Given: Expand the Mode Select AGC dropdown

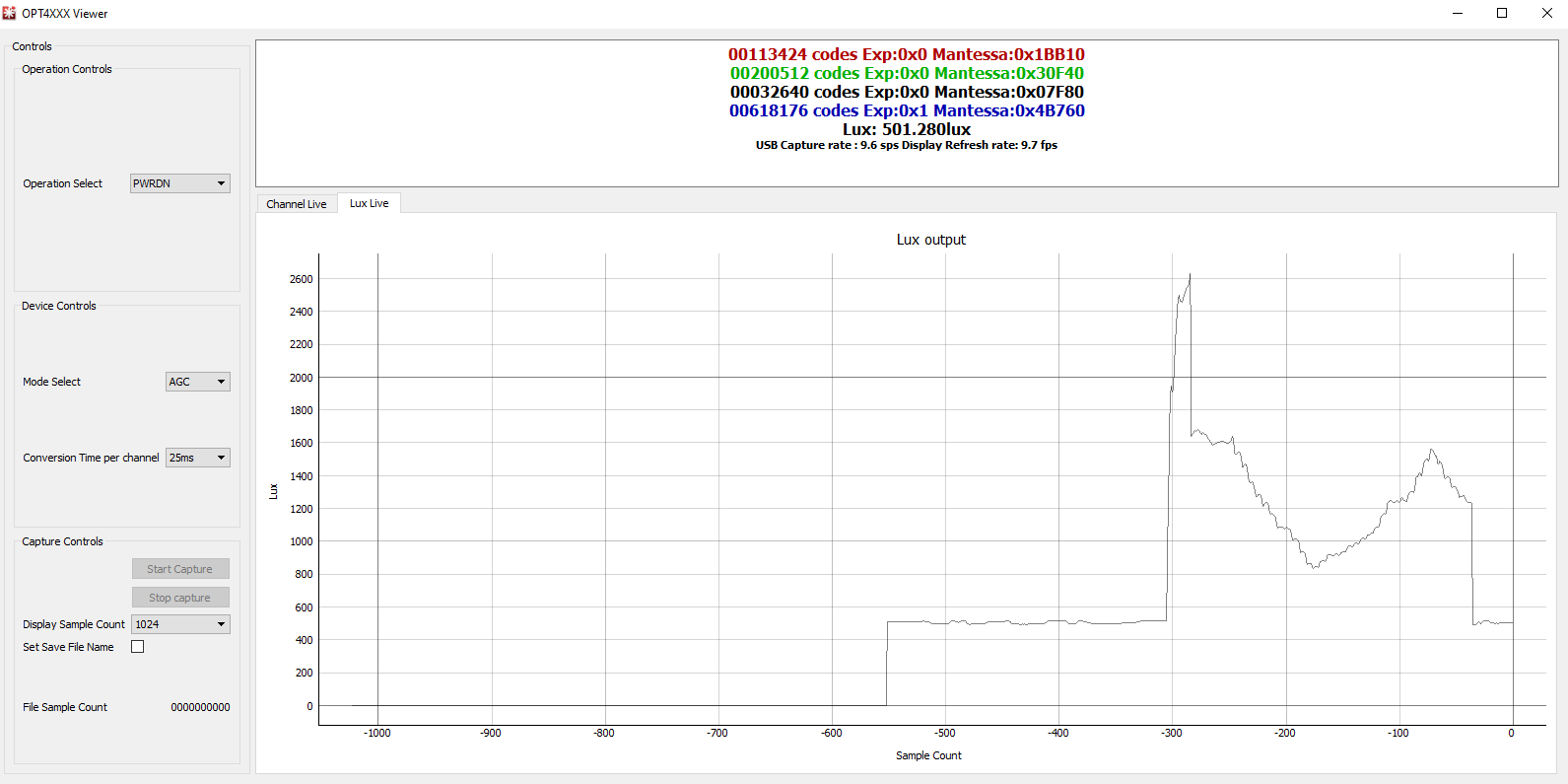Looking at the screenshot, I should coord(197,382).
